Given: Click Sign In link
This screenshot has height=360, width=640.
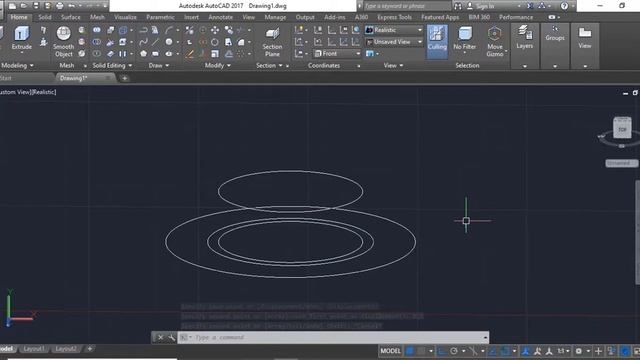Looking at the screenshot, I should coord(484,6).
